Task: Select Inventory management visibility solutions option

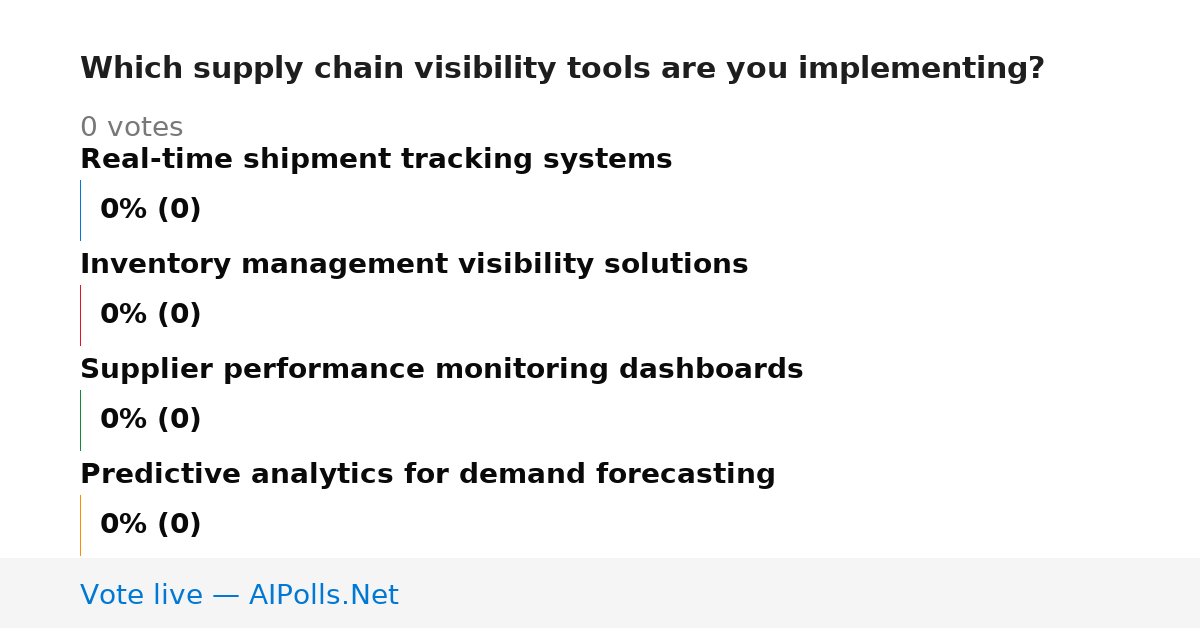Action: 414,265
